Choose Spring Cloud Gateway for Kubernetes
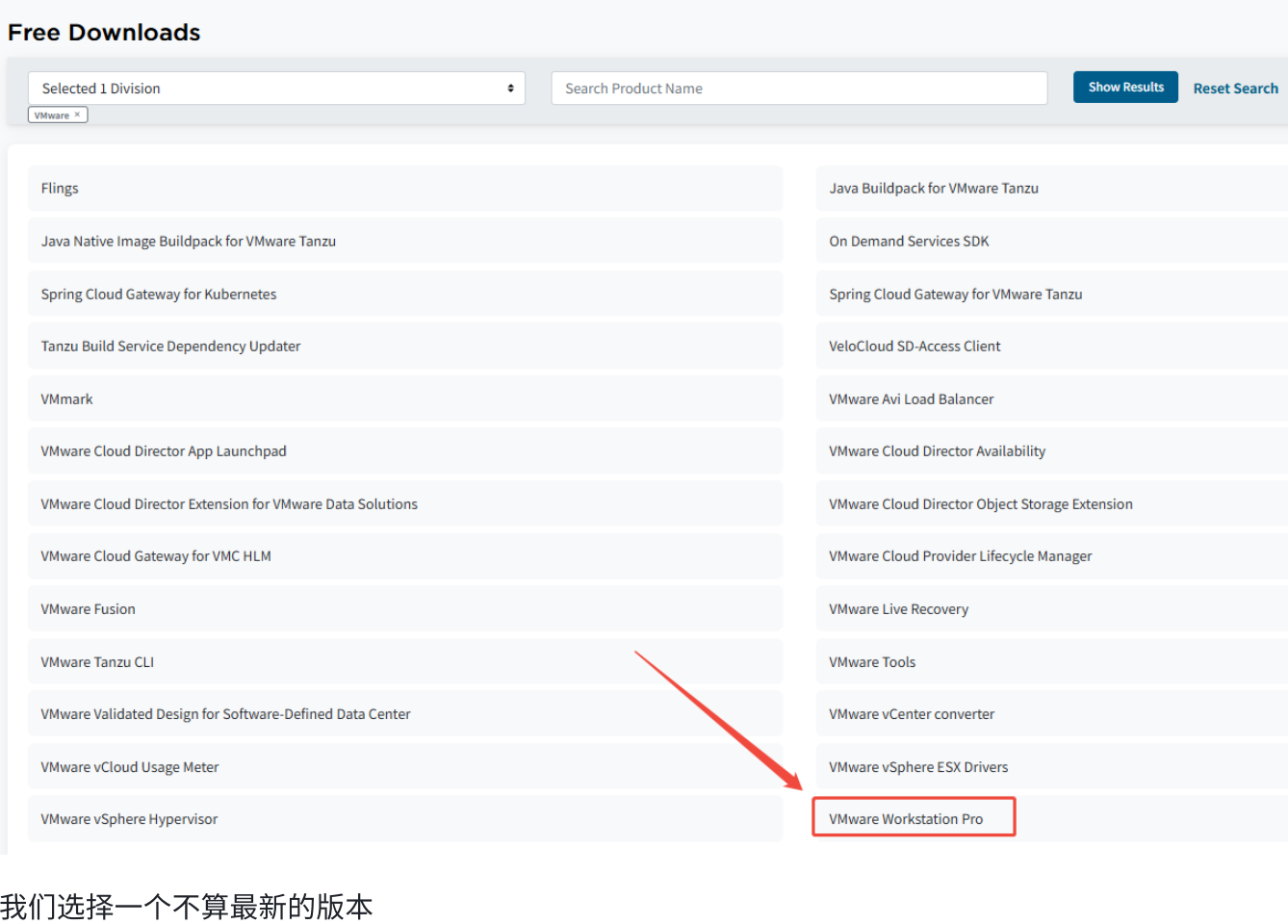 [405, 295]
